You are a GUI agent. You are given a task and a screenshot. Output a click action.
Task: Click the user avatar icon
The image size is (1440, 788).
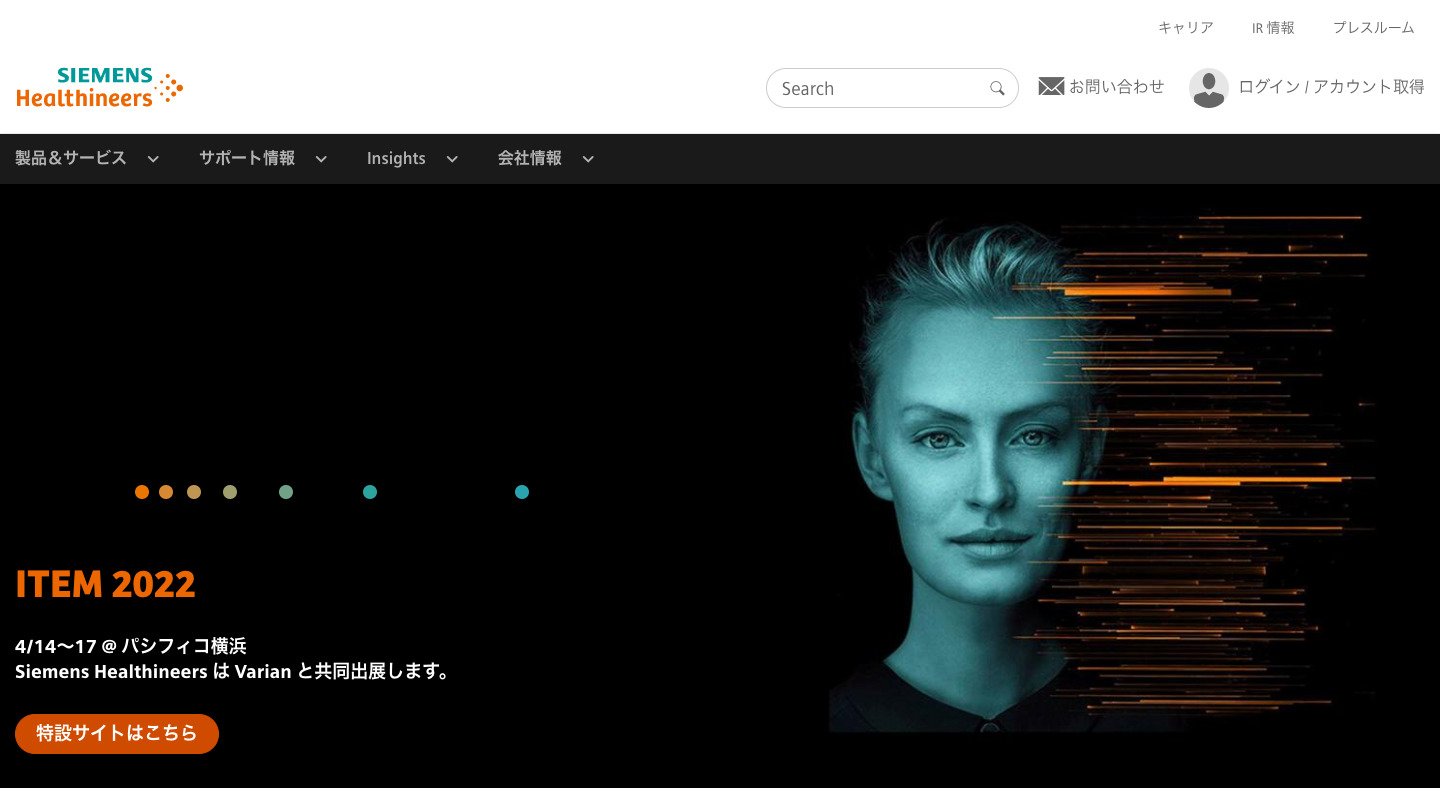pos(1208,88)
